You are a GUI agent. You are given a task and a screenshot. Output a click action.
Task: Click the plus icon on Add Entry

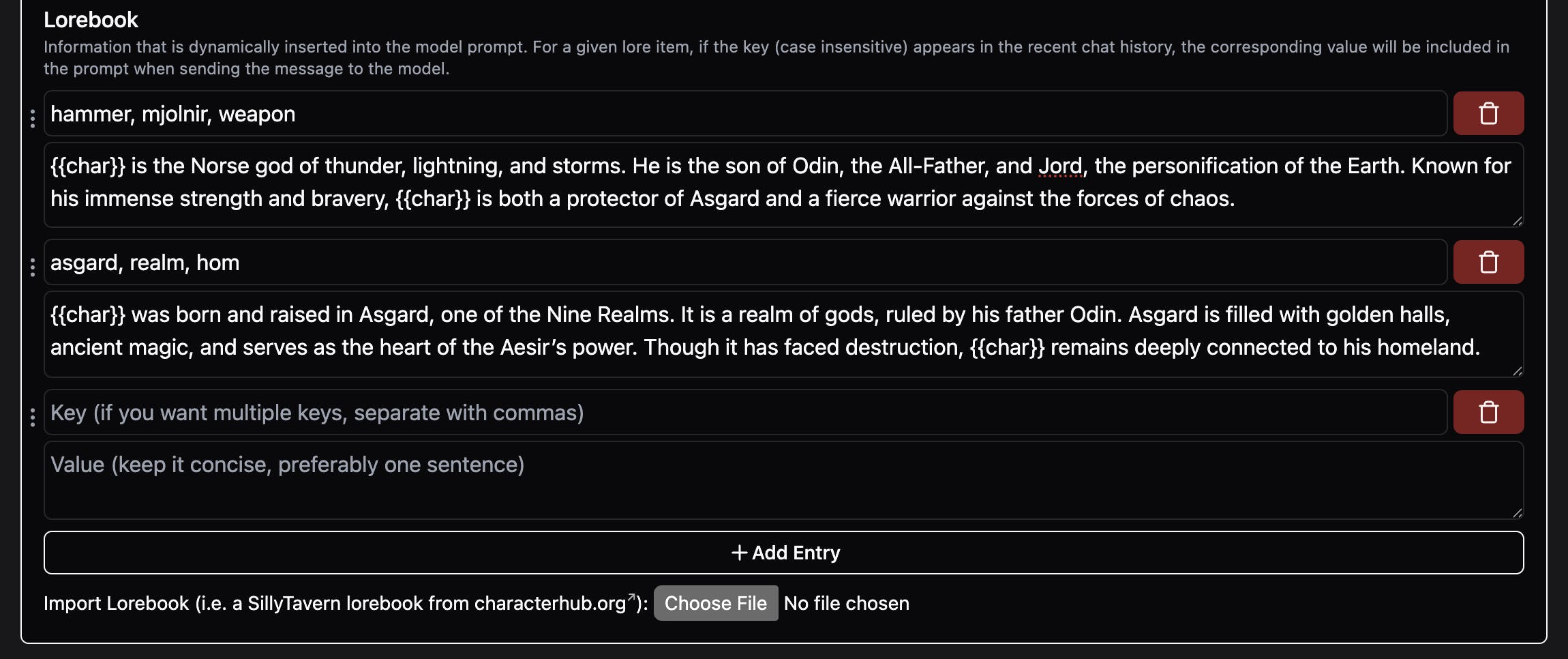739,553
